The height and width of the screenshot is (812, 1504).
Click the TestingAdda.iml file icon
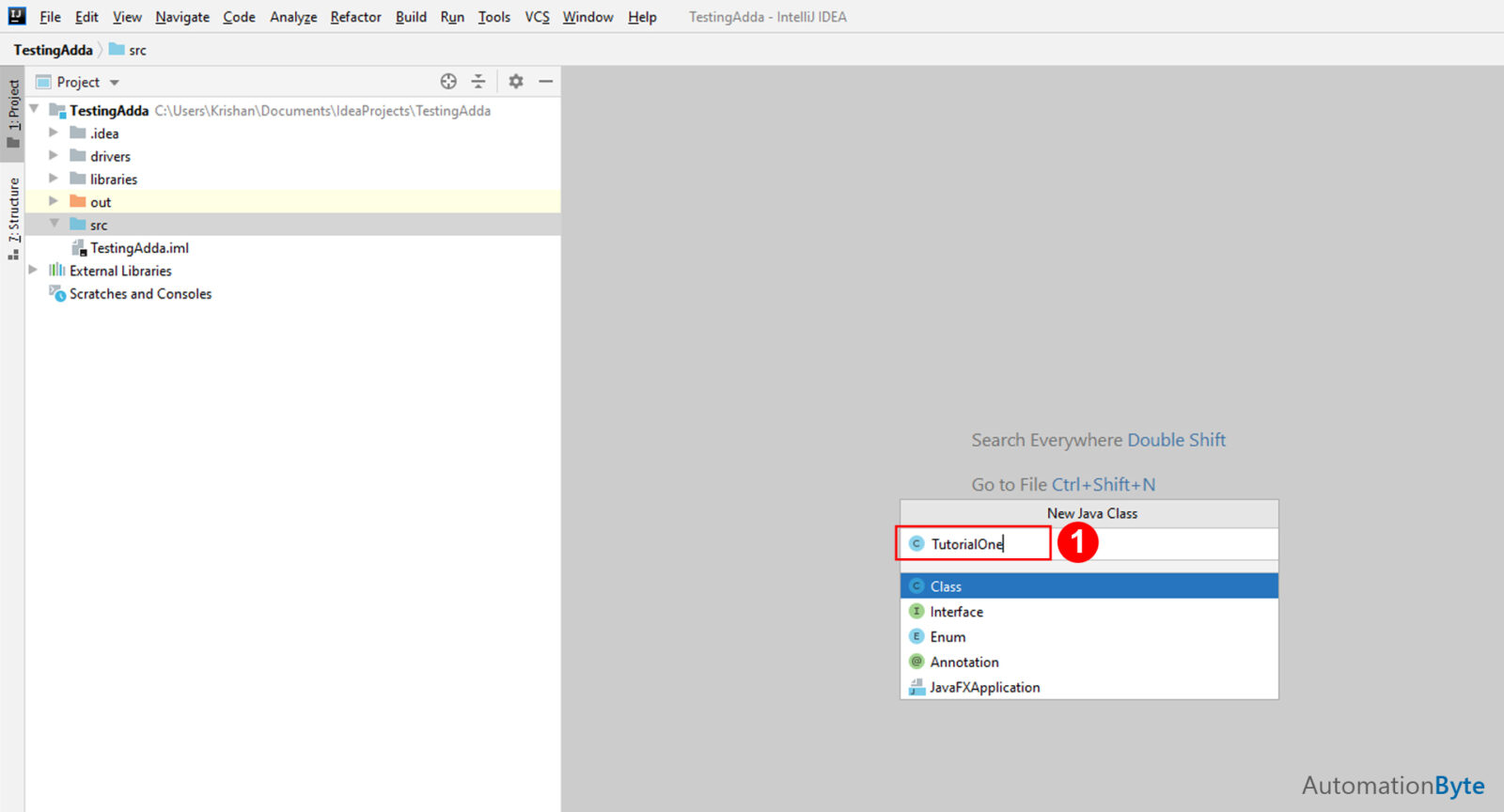tap(80, 247)
